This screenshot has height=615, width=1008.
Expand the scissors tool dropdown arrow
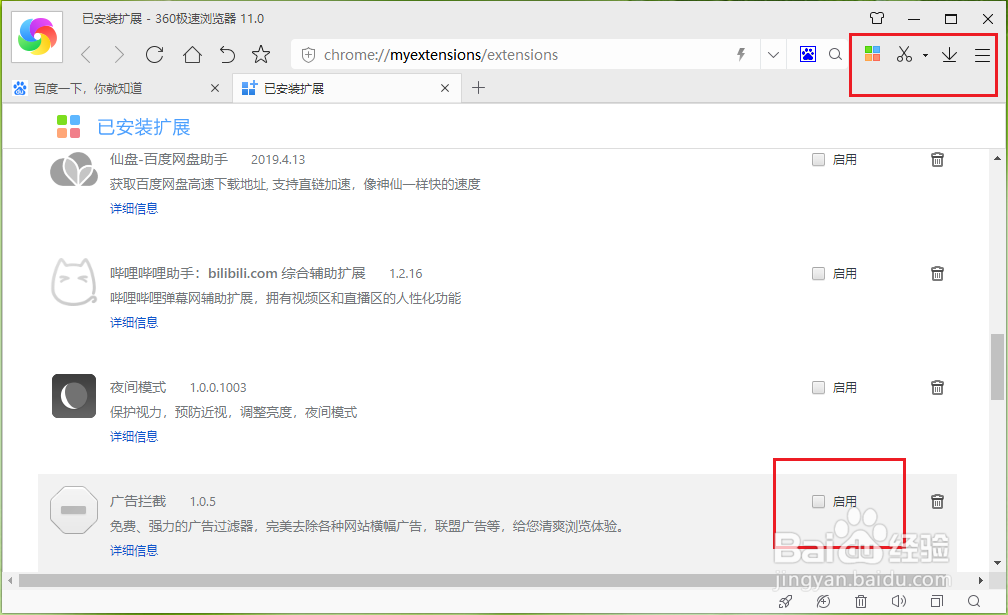[925, 55]
